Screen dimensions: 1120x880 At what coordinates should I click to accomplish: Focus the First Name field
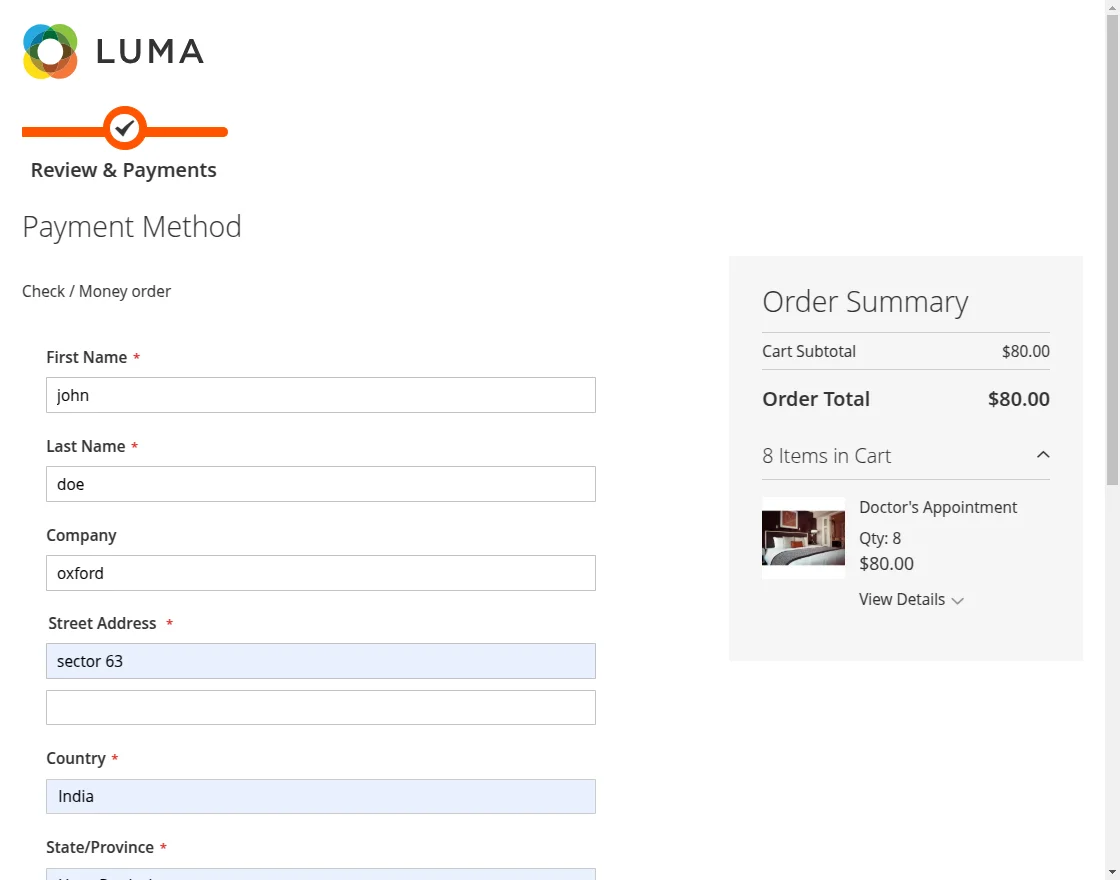[x=320, y=395]
